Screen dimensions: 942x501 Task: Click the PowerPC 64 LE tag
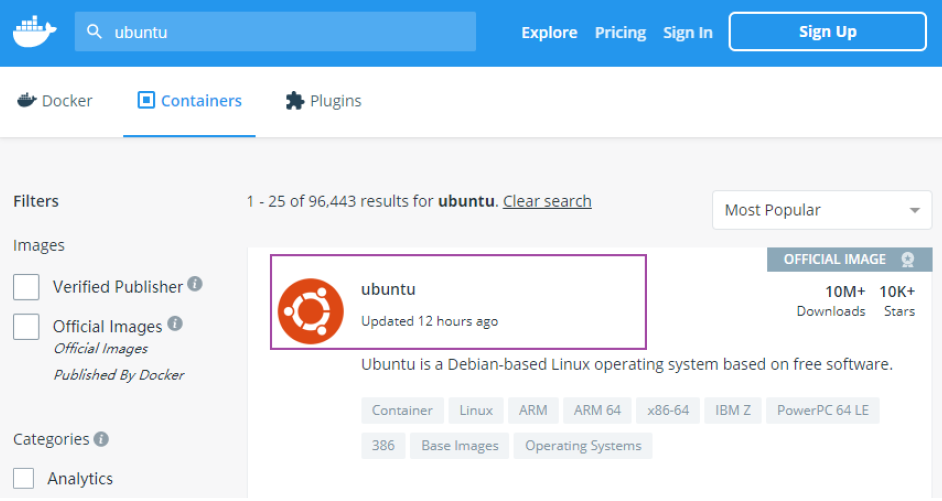(822, 410)
